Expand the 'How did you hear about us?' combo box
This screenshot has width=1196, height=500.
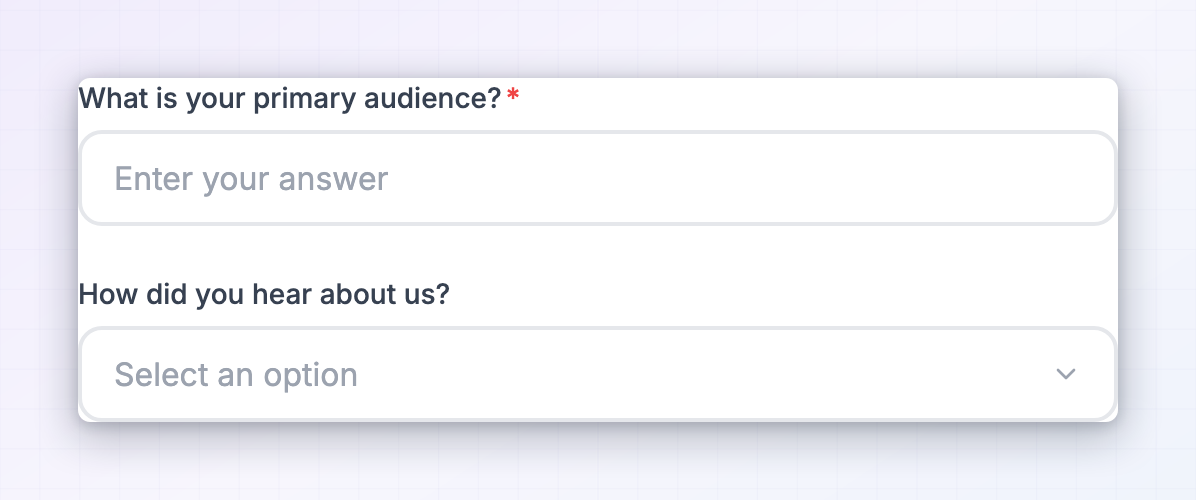(x=598, y=373)
